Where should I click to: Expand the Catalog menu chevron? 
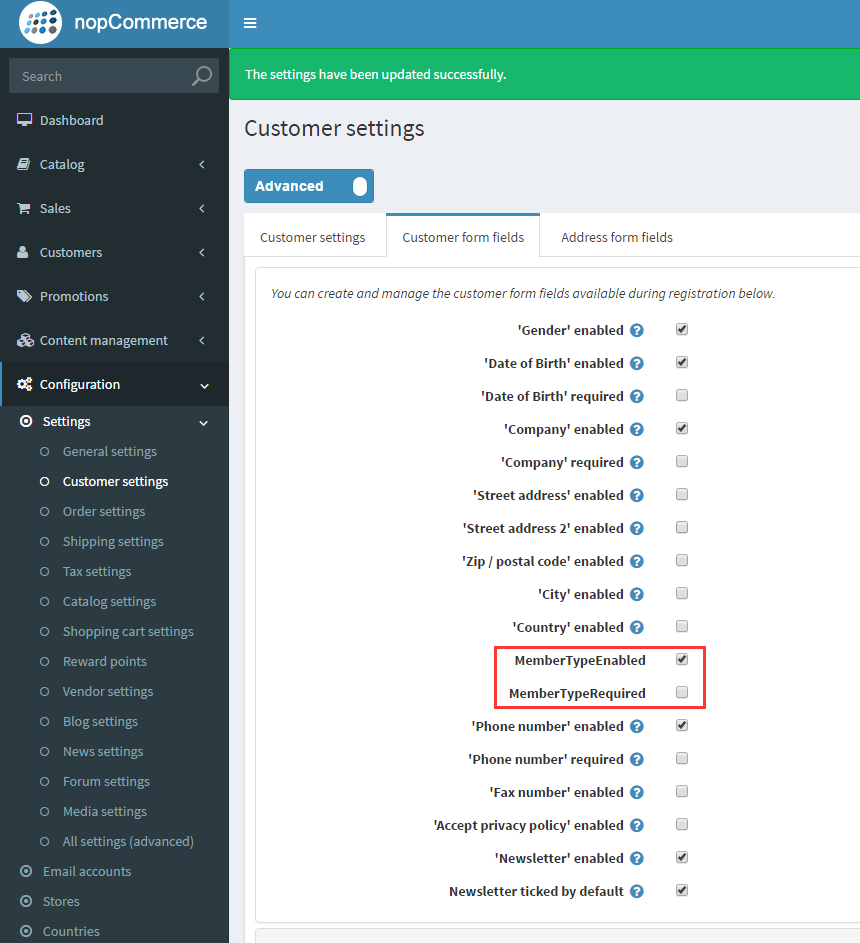pos(202,164)
